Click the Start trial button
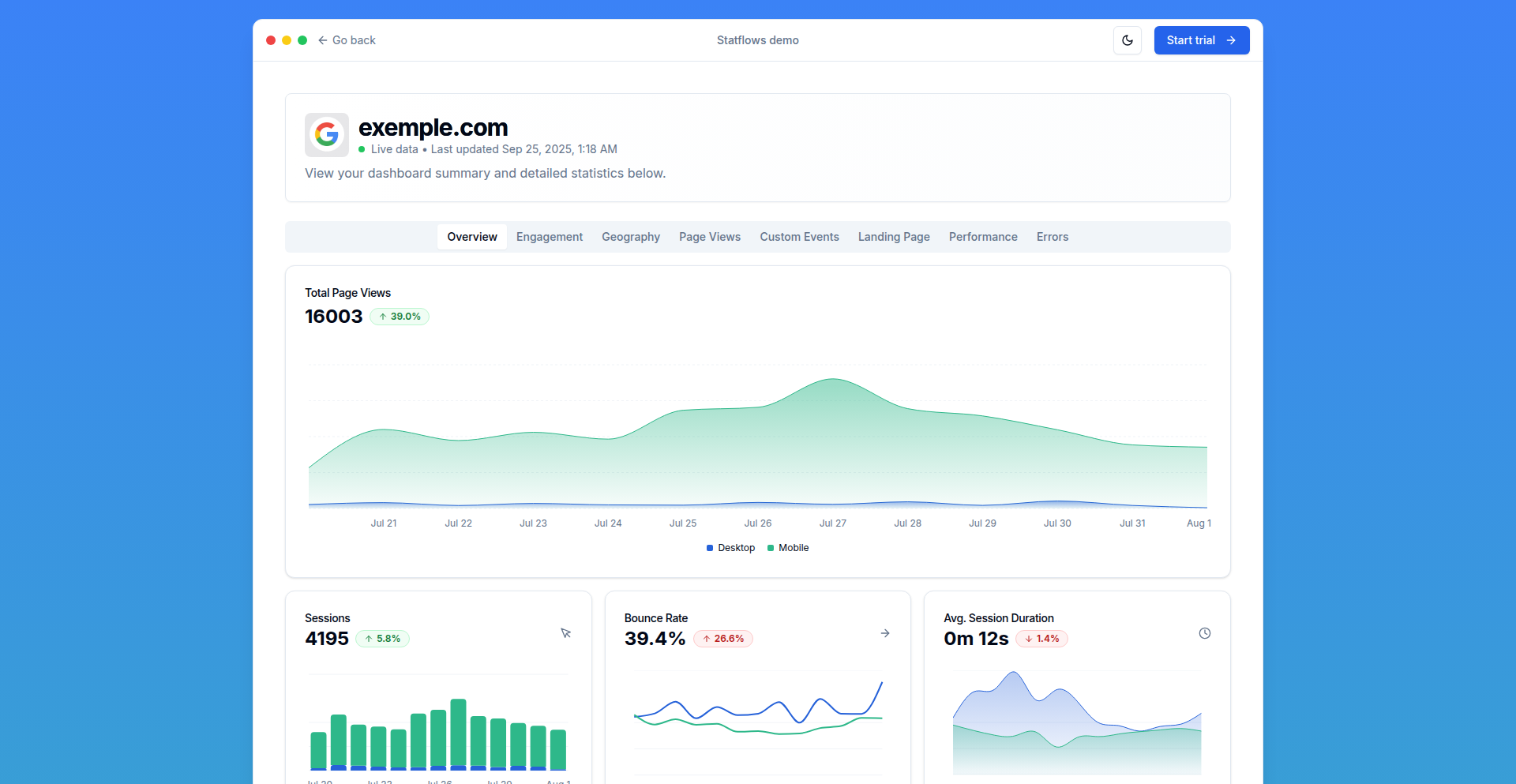Image resolution: width=1516 pixels, height=784 pixels. pos(1201,40)
